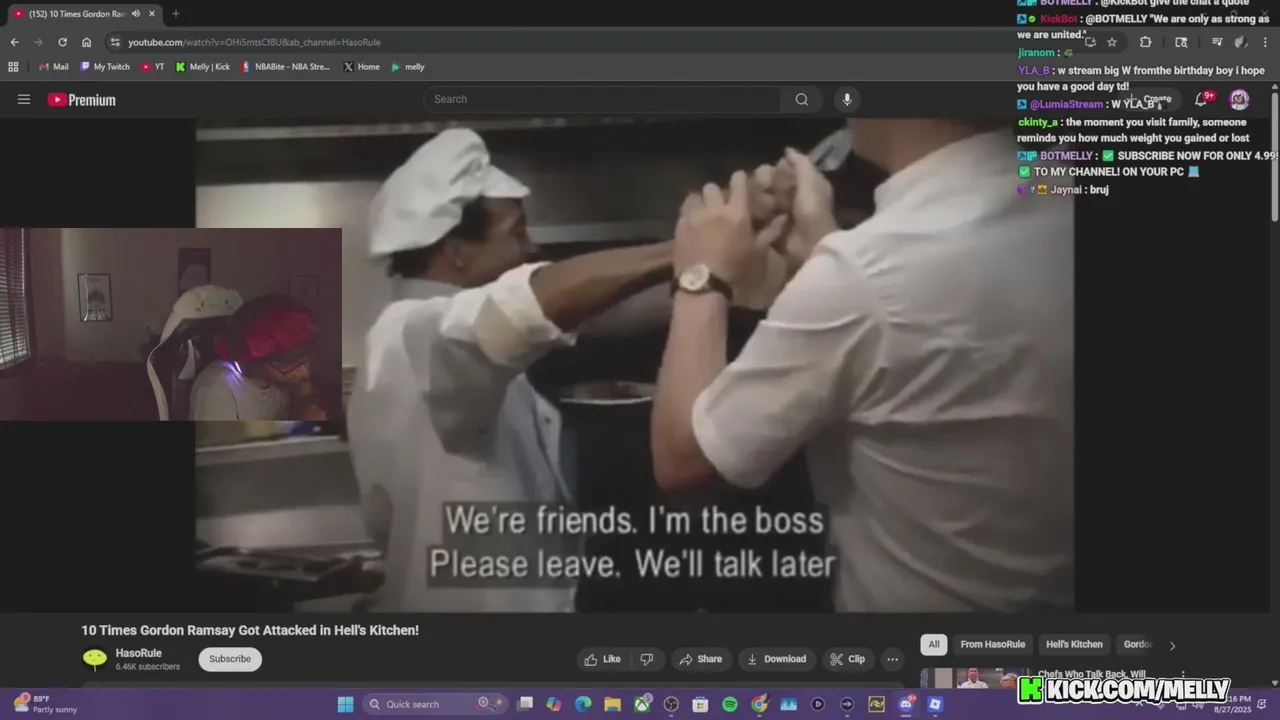Go to YouTube Premium home logo
The height and width of the screenshot is (720, 1280).
82,100
